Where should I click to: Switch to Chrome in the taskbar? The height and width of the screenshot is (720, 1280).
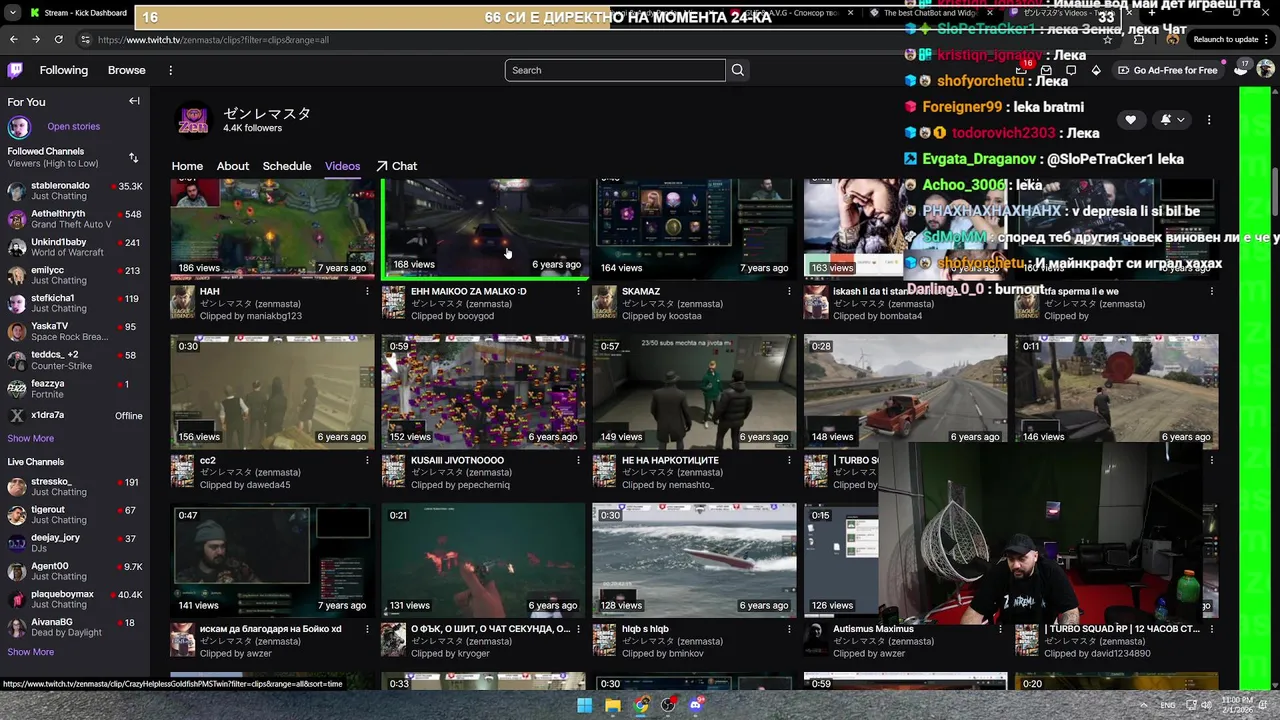coord(641,705)
